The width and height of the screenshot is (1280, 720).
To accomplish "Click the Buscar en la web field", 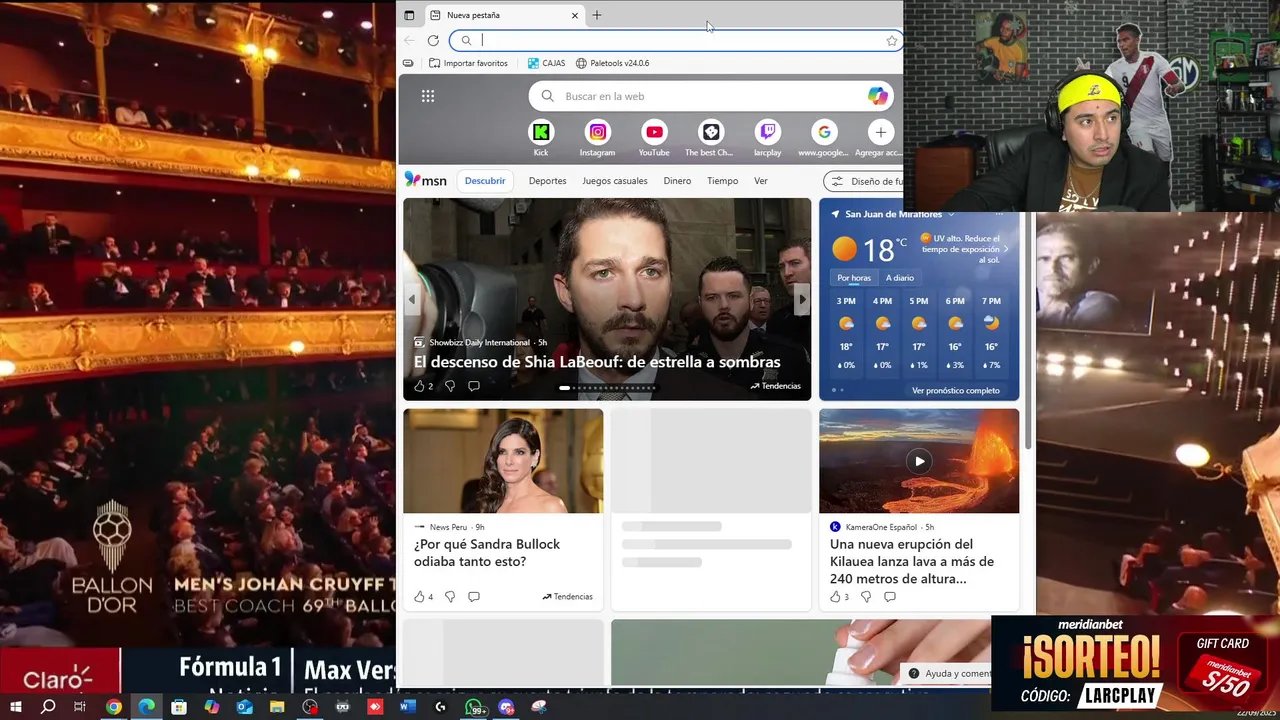I will (x=711, y=96).
